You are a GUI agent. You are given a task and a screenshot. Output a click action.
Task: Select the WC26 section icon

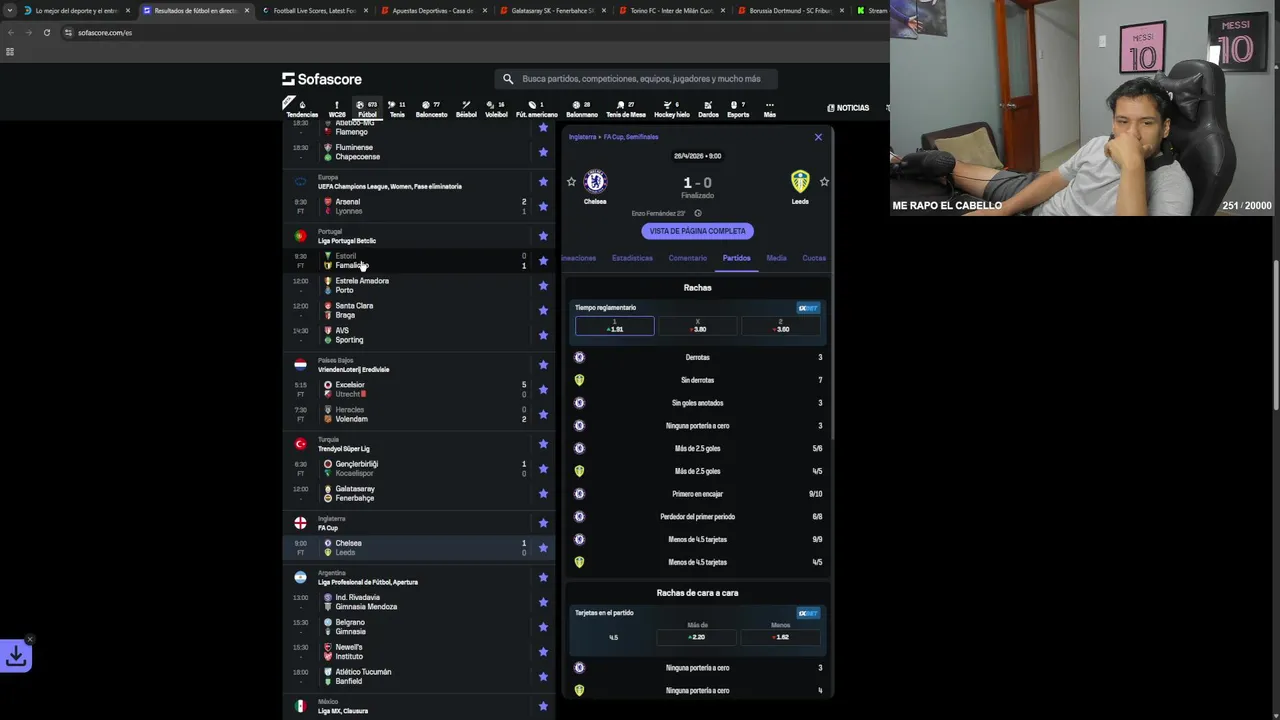tap(337, 108)
